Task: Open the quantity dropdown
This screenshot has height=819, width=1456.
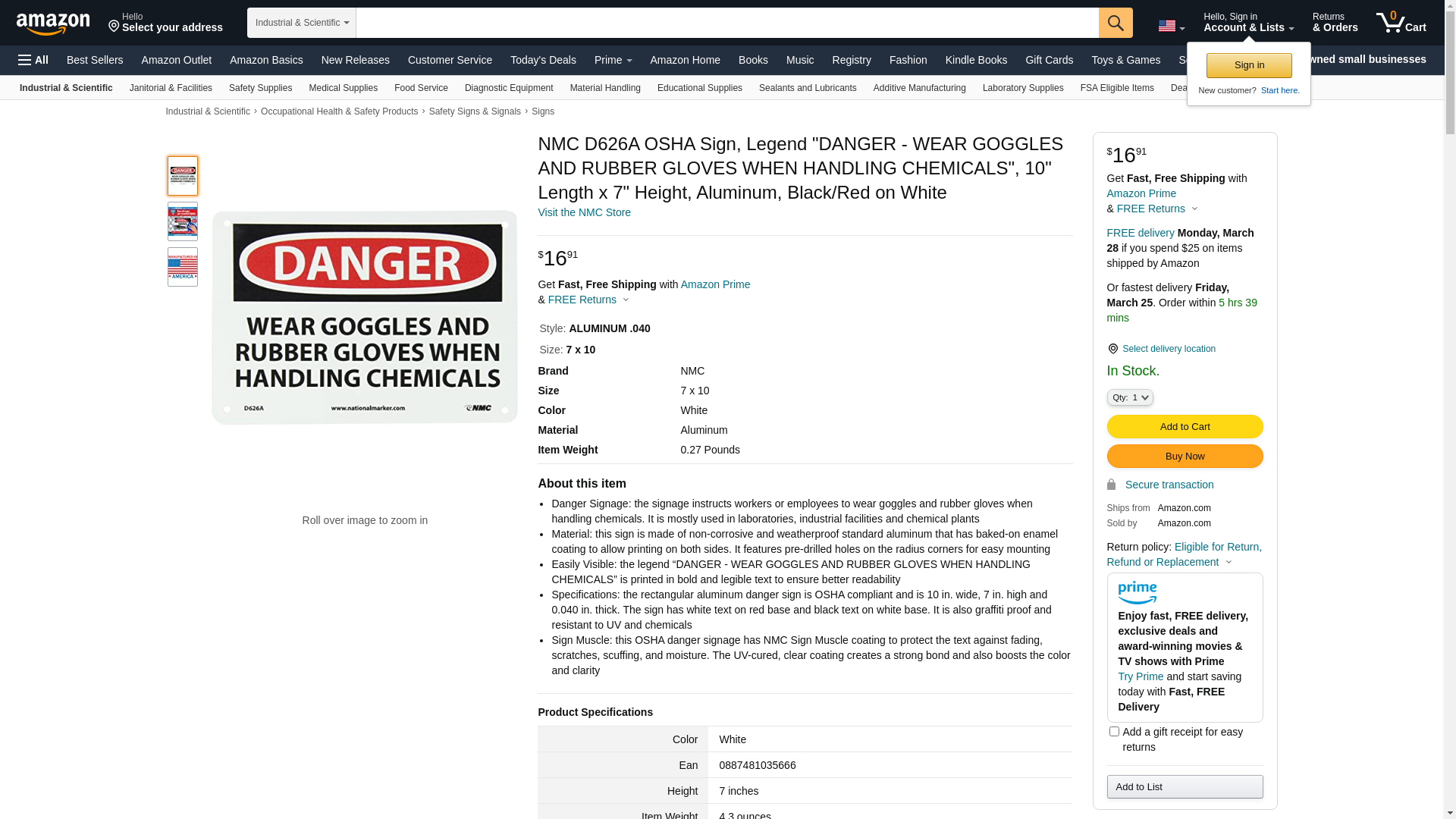Action: (x=1130, y=397)
